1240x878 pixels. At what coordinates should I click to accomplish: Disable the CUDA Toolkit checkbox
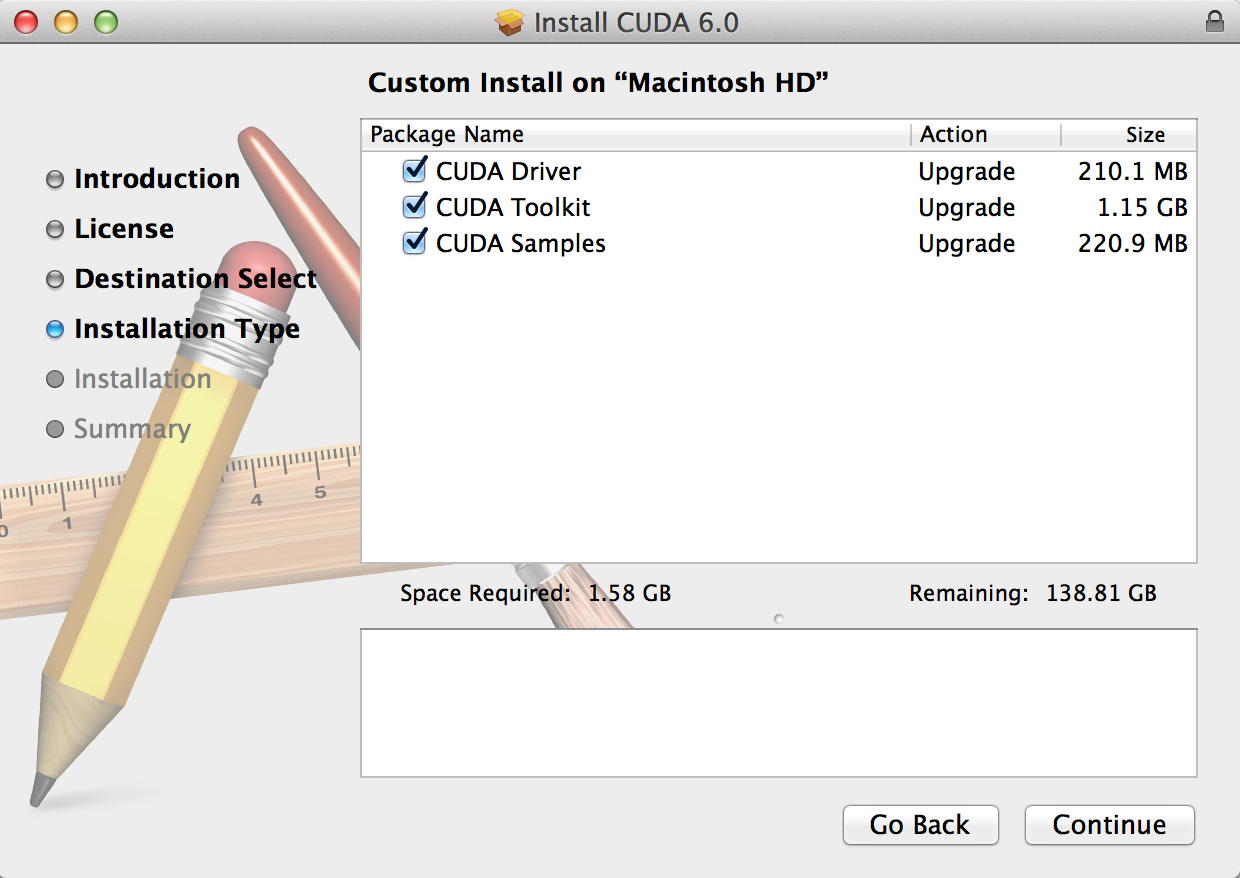[414, 206]
